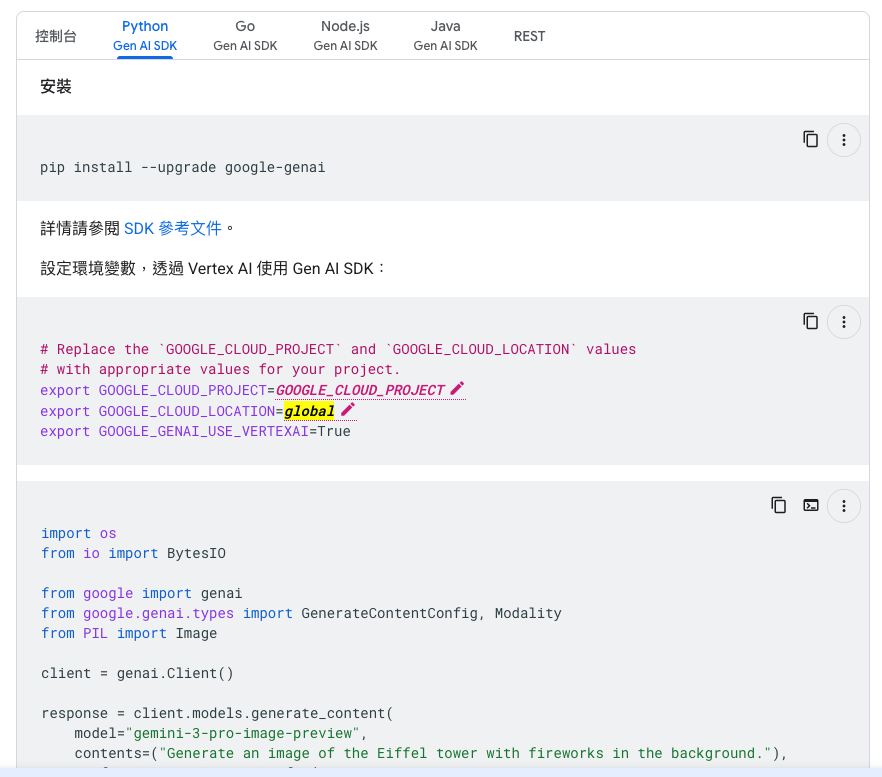Open the overflow menu on the pip install block

844,139
